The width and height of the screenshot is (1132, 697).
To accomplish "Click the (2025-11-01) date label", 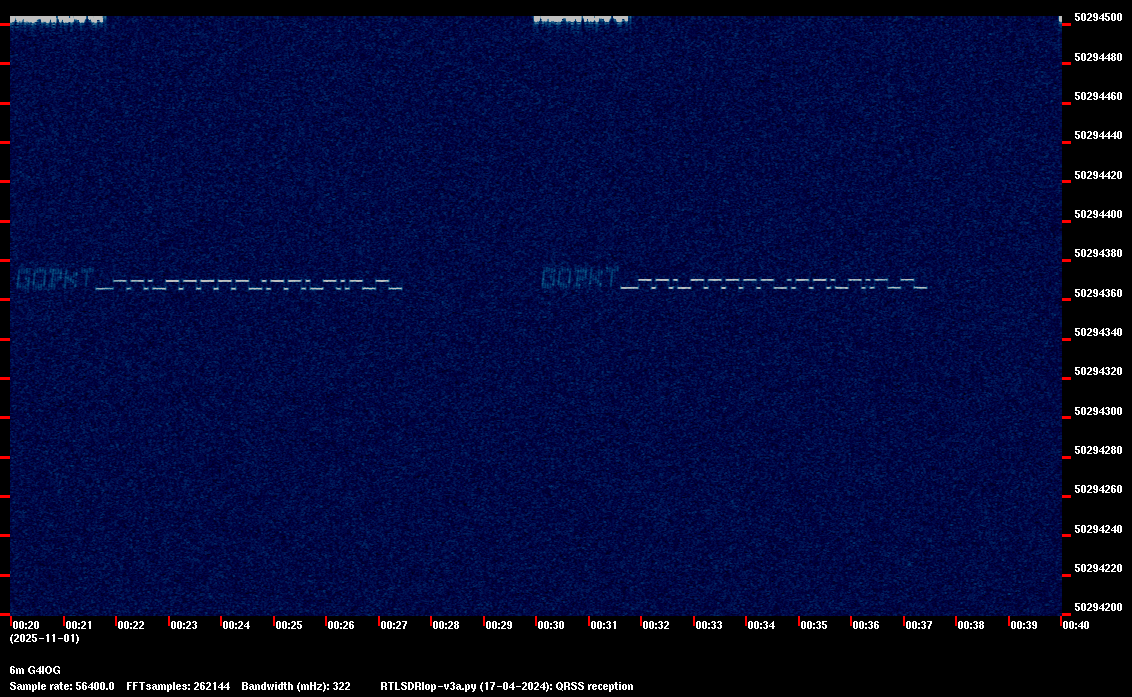I will coord(44,638).
